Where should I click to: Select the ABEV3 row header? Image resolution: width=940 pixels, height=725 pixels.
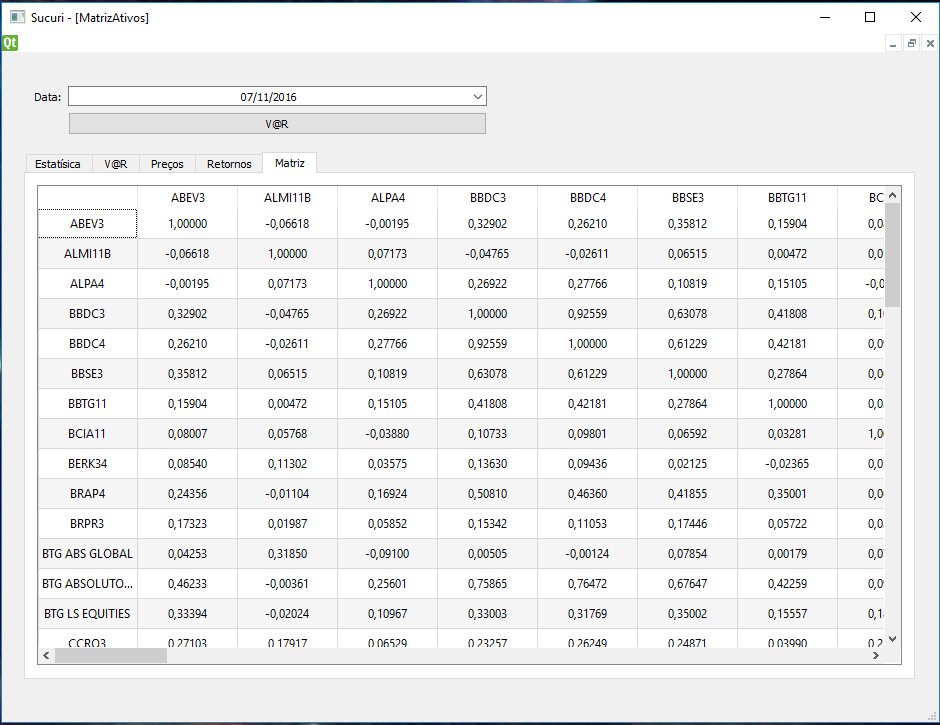click(x=88, y=224)
